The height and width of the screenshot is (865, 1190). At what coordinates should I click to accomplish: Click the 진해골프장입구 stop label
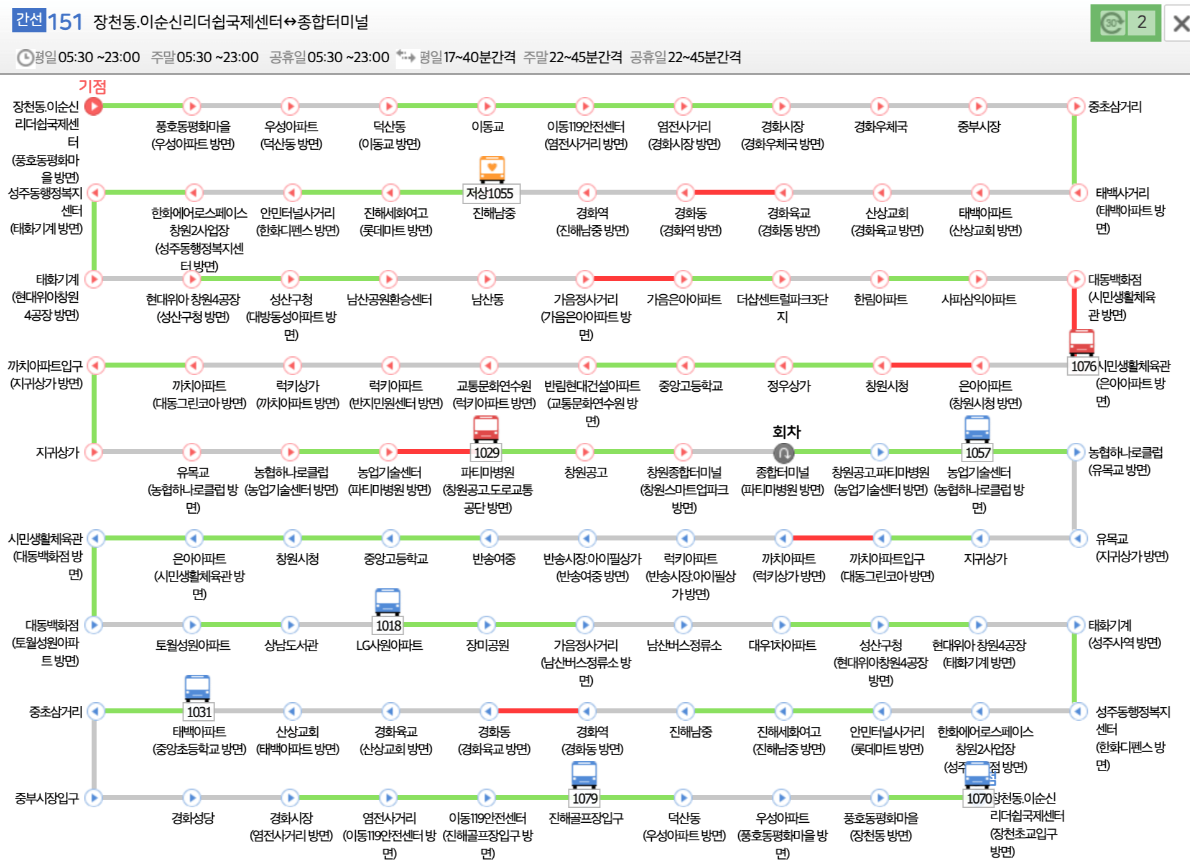[586, 819]
